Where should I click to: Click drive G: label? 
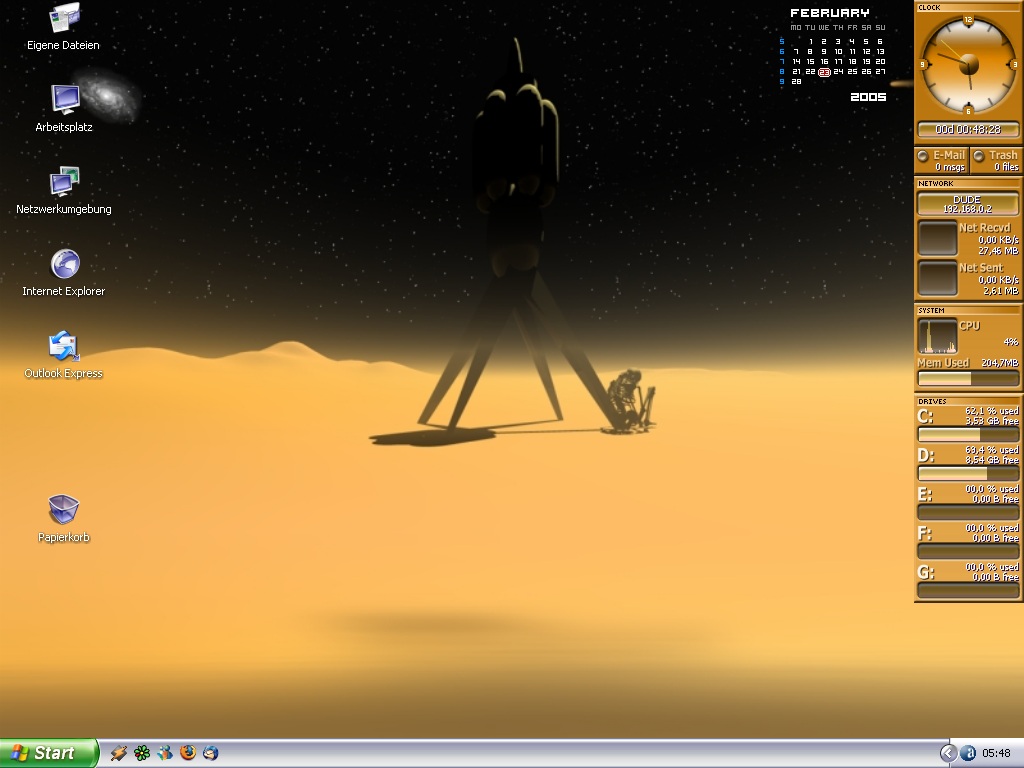925,573
